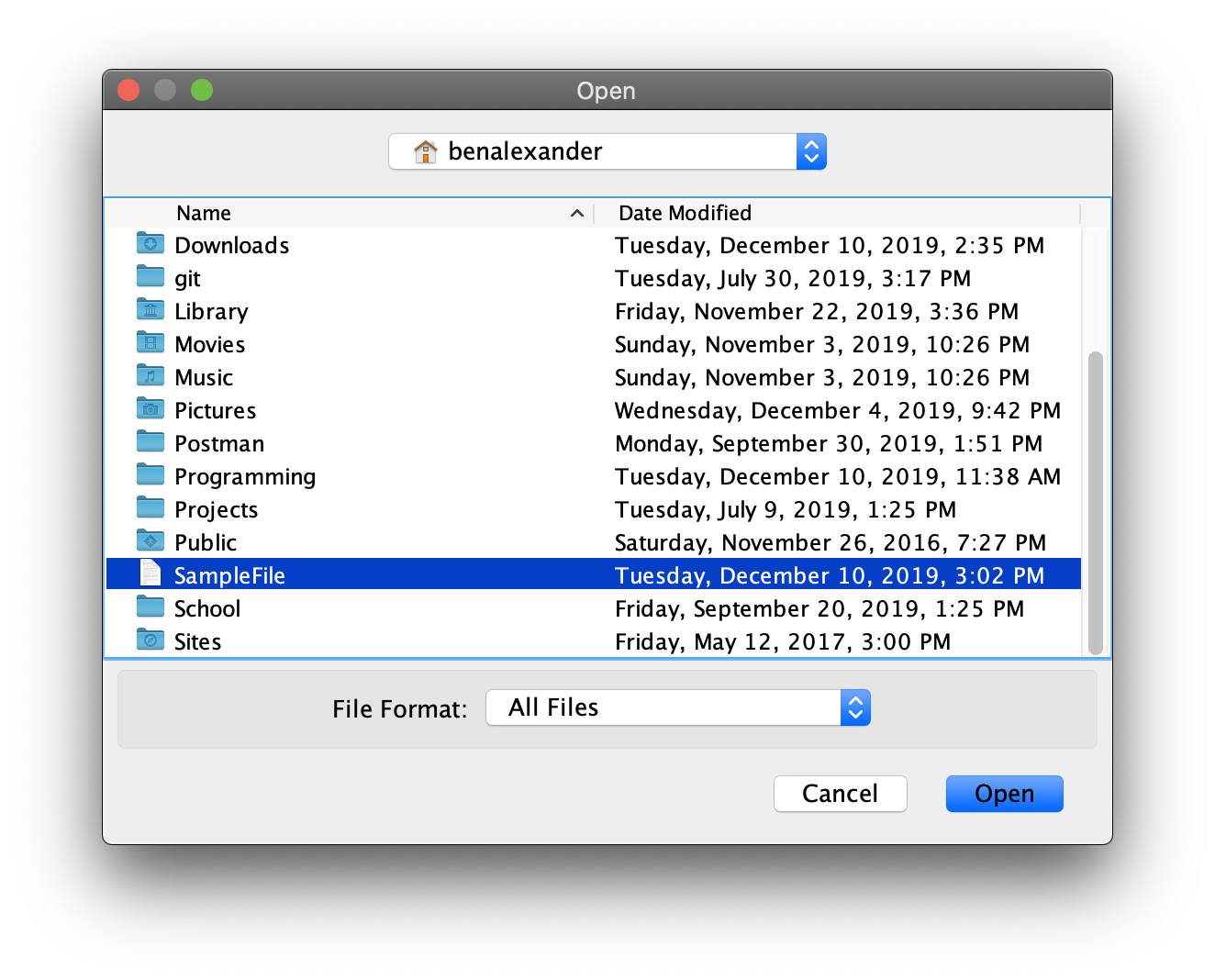Click the Music folder icon
This screenshot has height=980, width=1215.
150,375
